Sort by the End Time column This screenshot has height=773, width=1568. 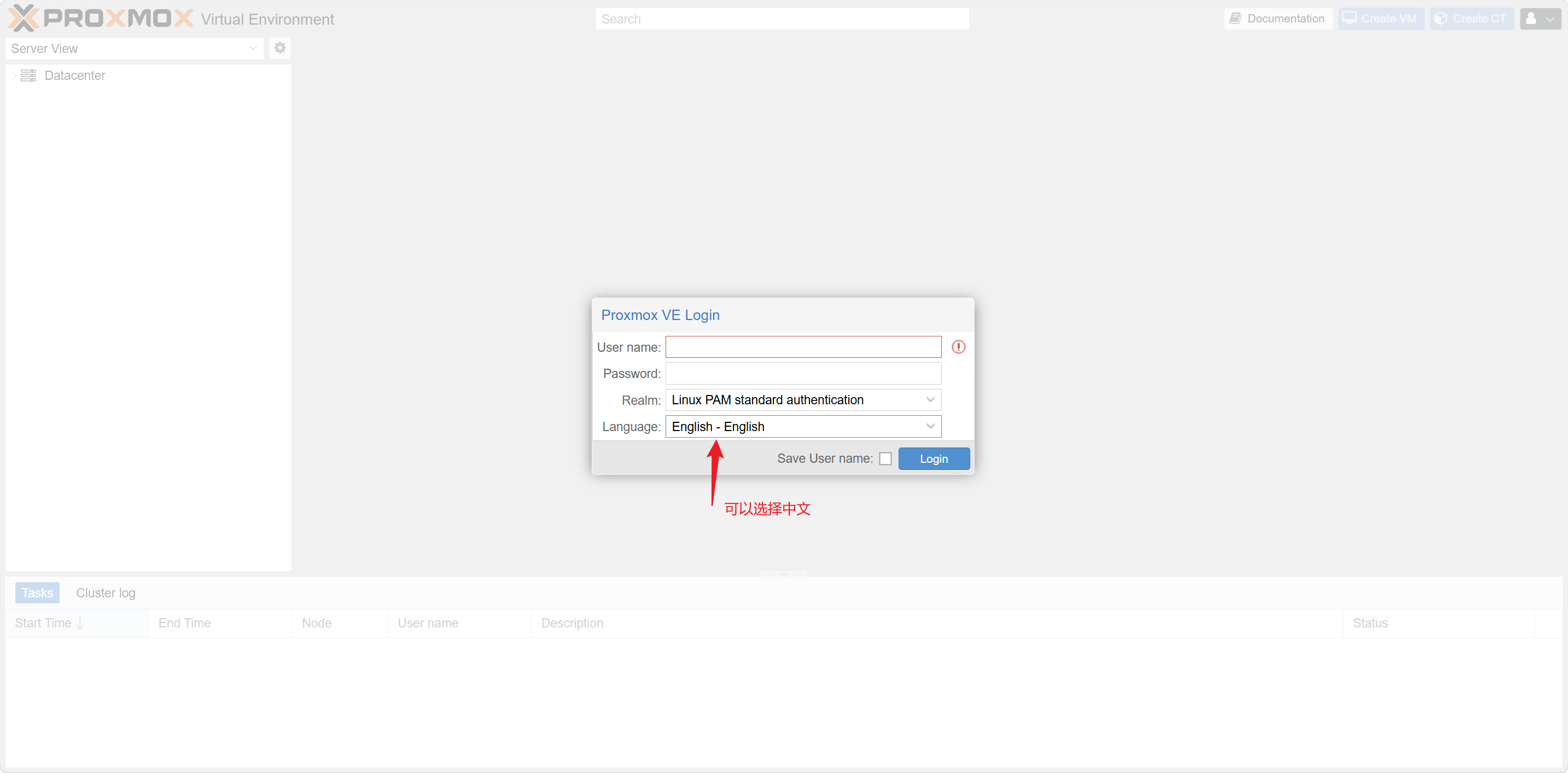point(220,623)
